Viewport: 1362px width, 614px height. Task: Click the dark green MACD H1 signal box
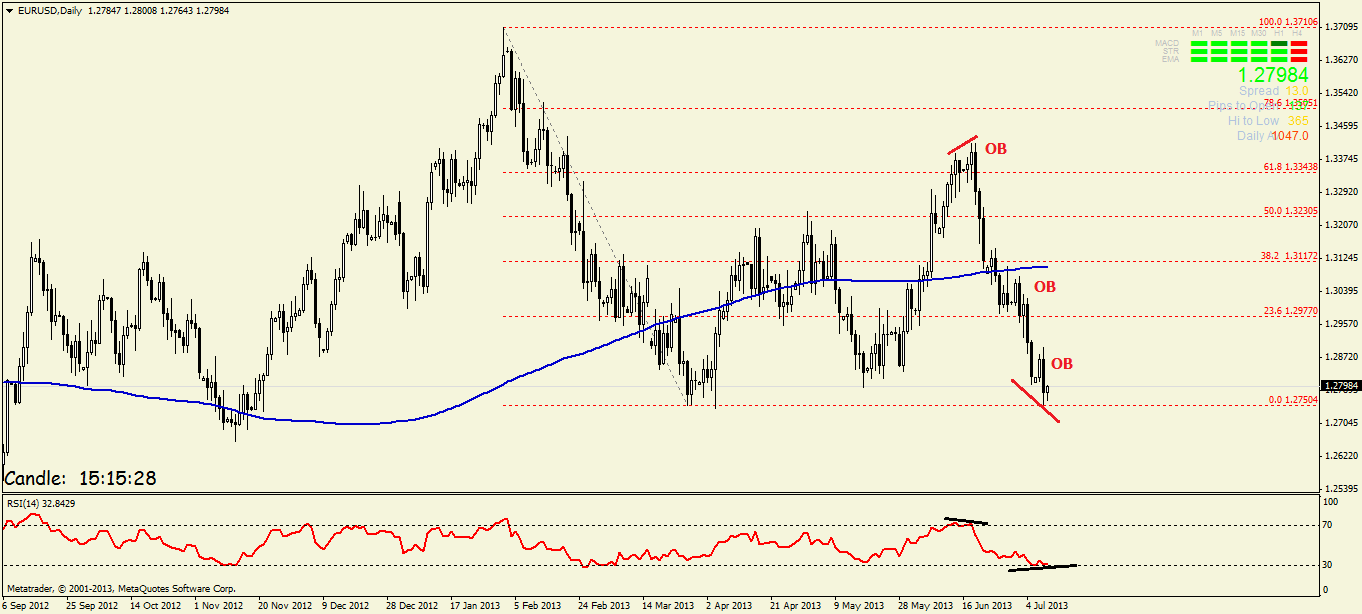tap(1279, 43)
